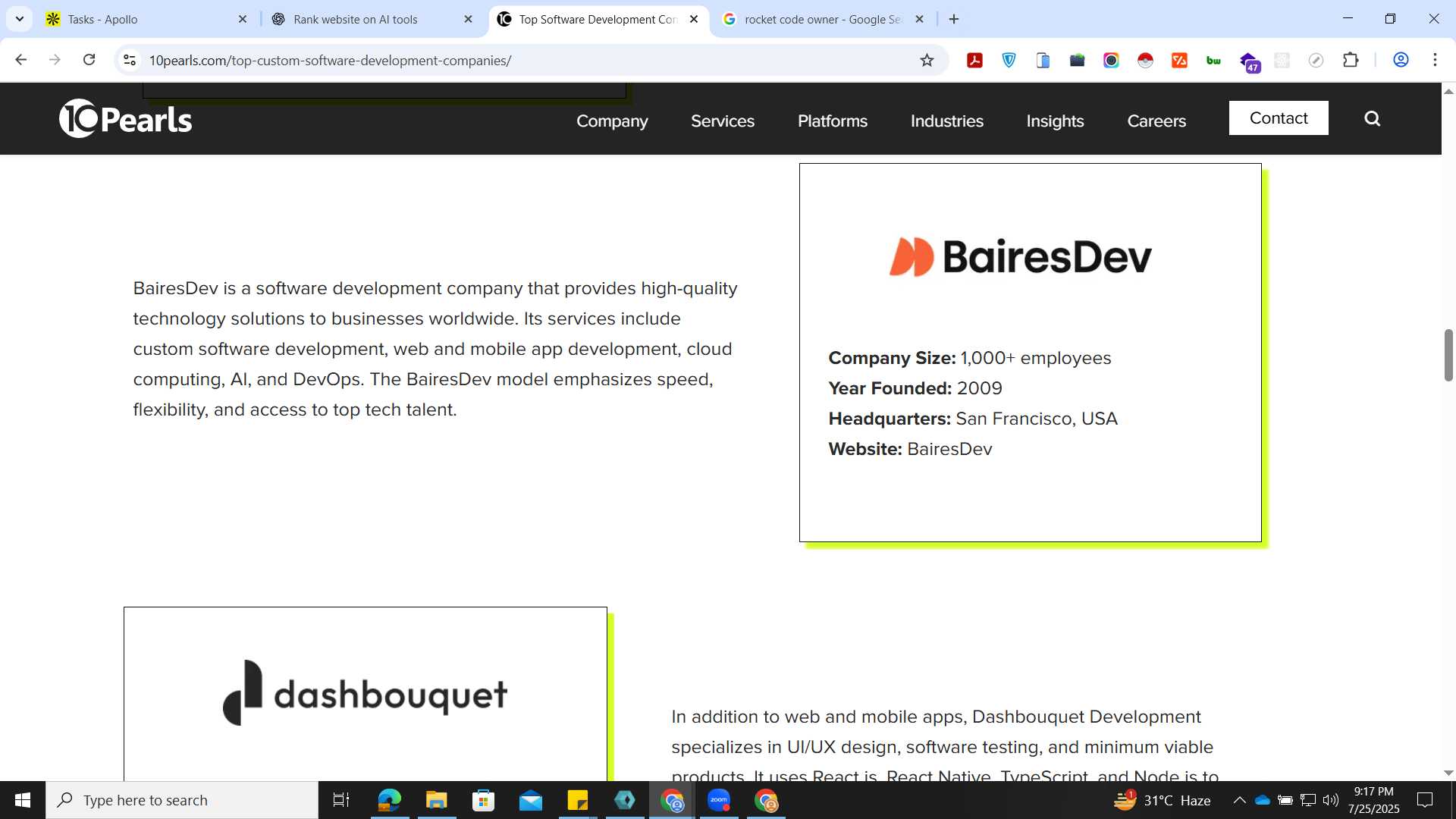Open the green 'bw' extension

click(x=1213, y=60)
